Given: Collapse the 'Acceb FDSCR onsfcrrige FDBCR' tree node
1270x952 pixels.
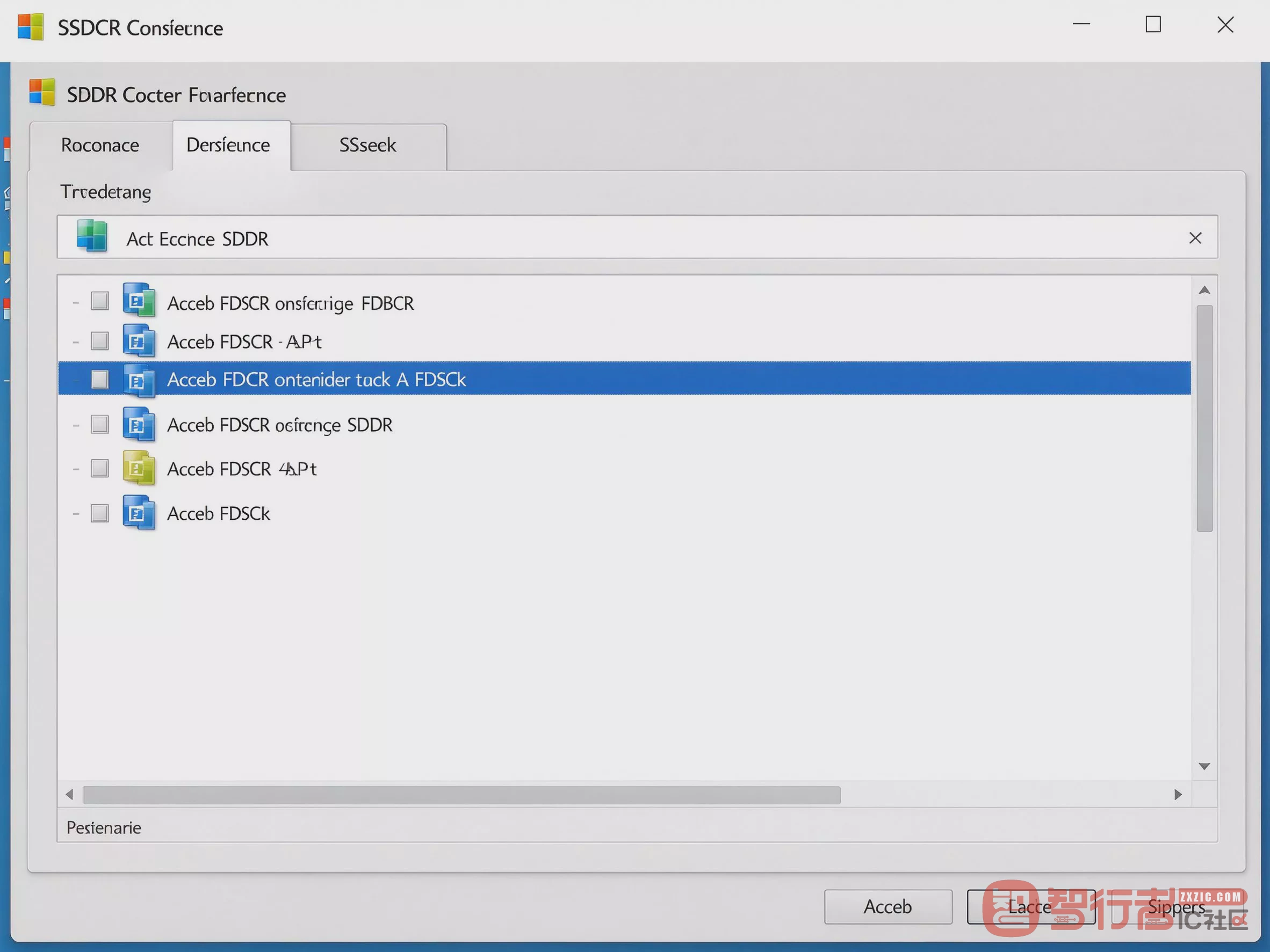Looking at the screenshot, I should (x=75, y=302).
